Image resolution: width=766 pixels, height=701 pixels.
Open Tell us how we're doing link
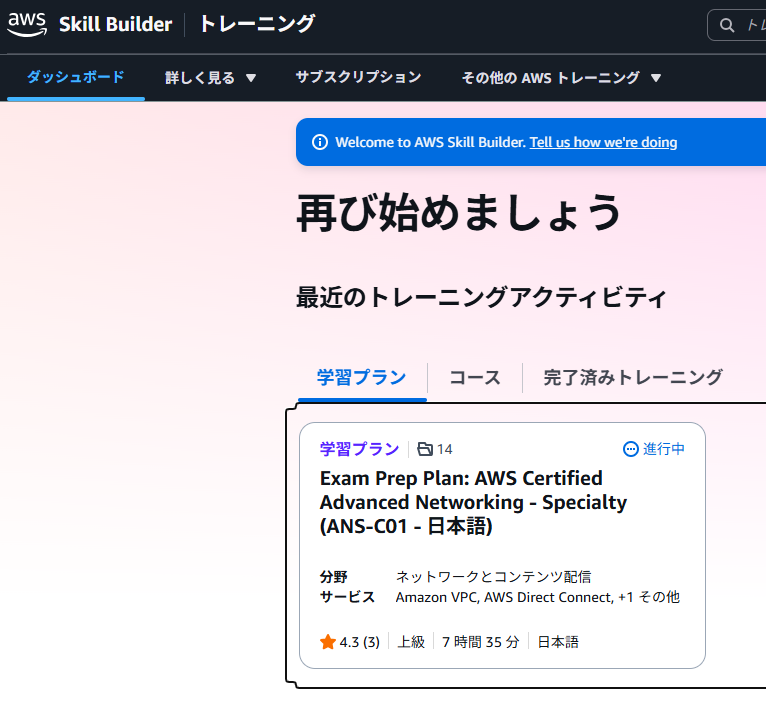click(603, 142)
